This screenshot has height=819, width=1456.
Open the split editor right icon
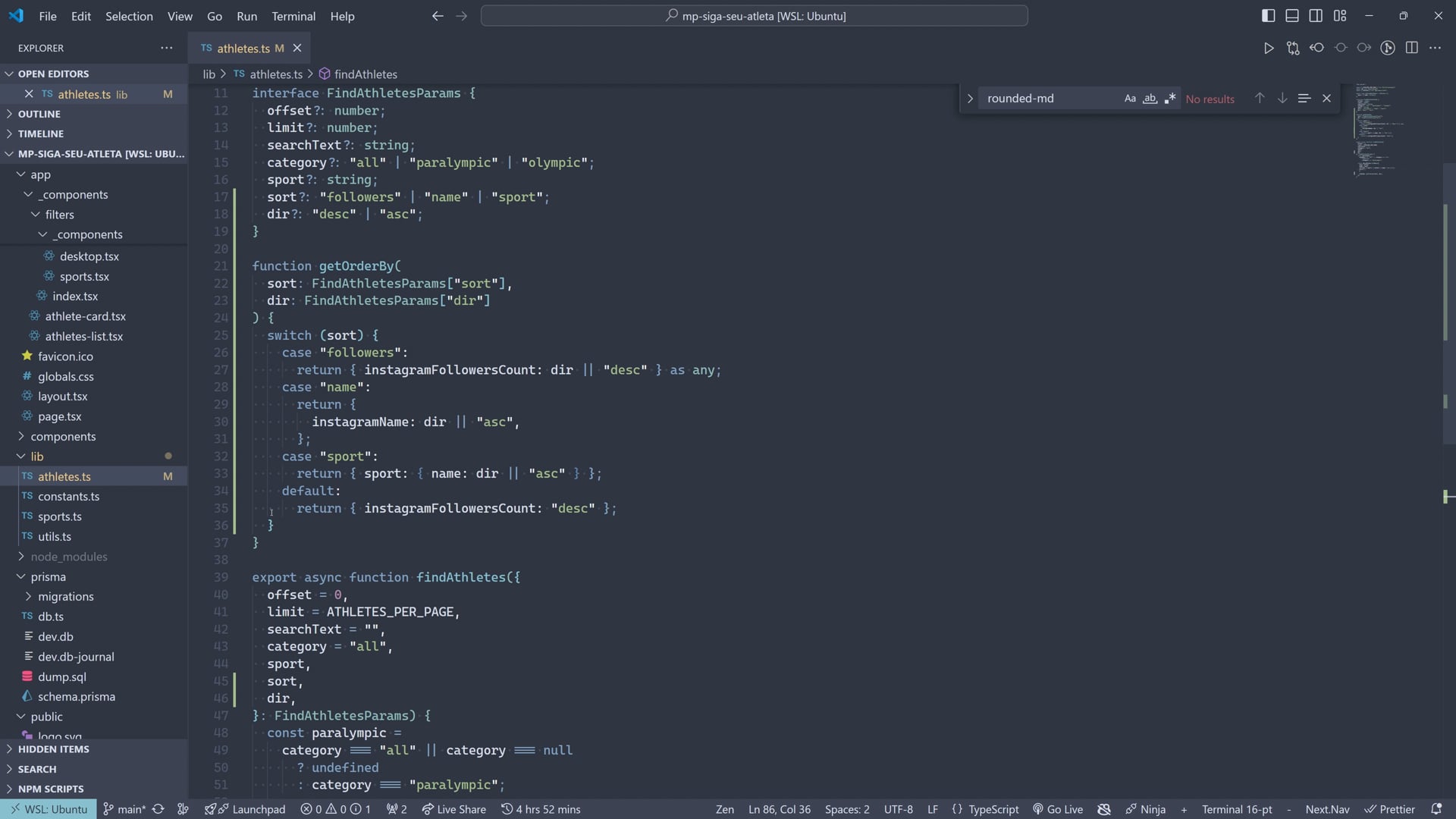tap(1411, 48)
